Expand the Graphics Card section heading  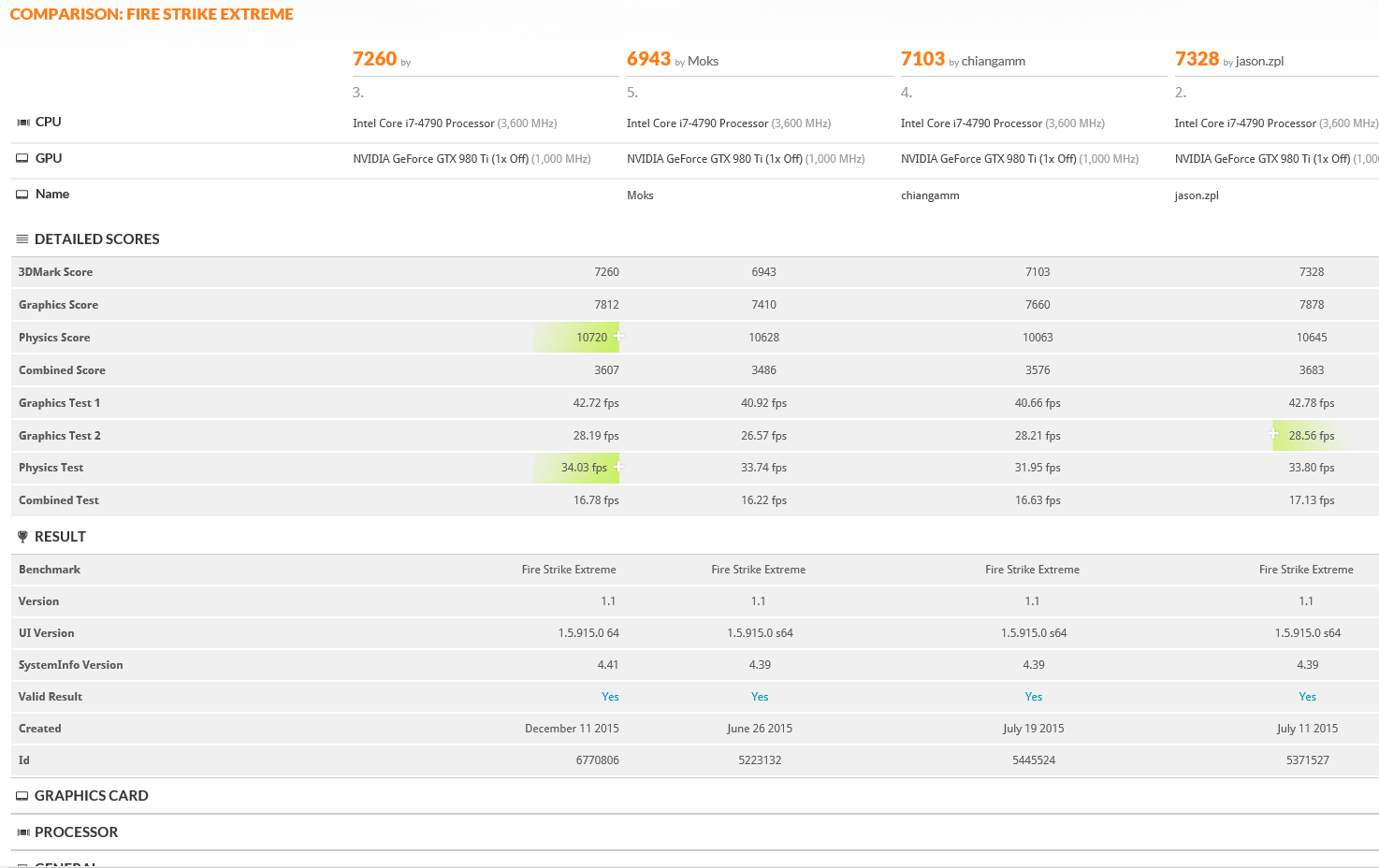[91, 796]
